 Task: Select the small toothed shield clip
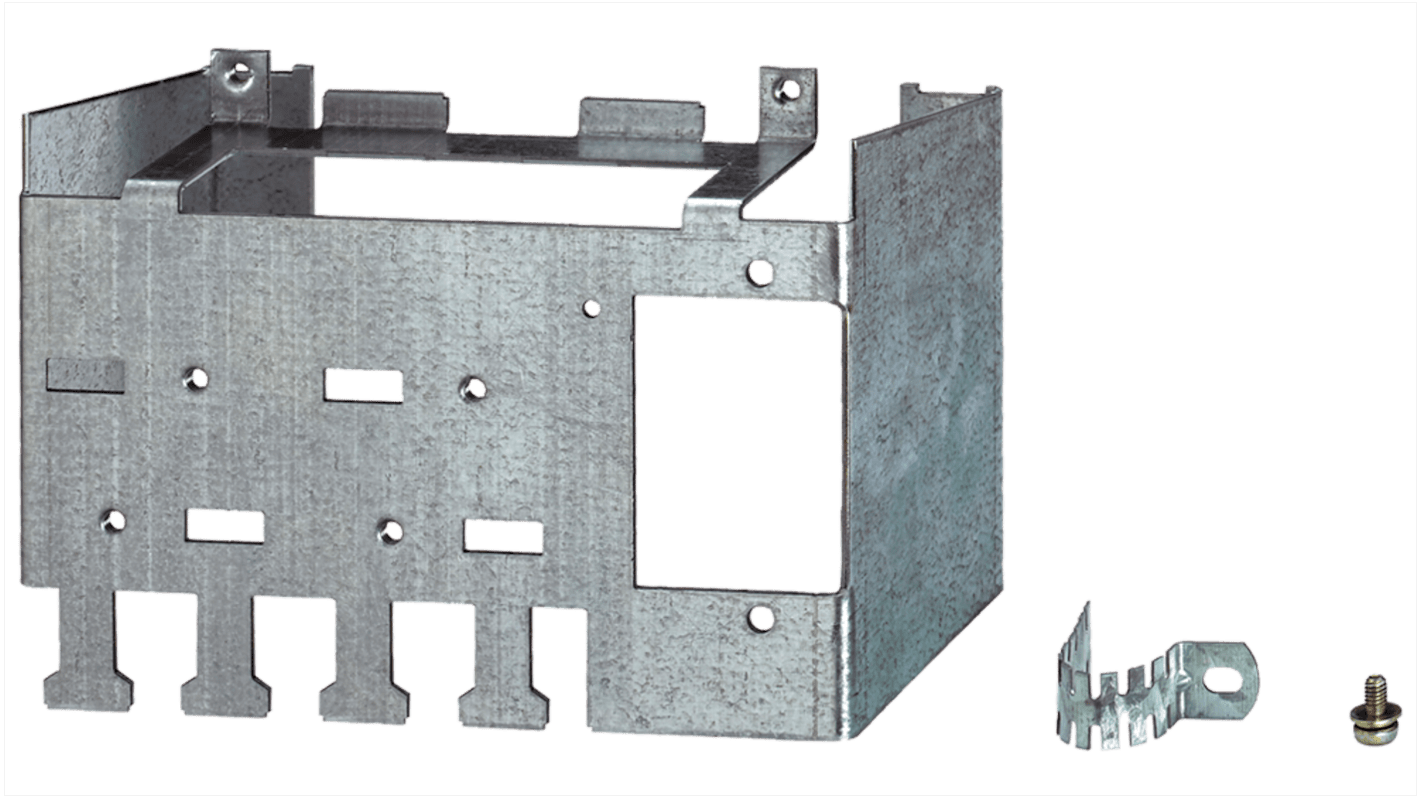pyautogui.click(x=1159, y=675)
